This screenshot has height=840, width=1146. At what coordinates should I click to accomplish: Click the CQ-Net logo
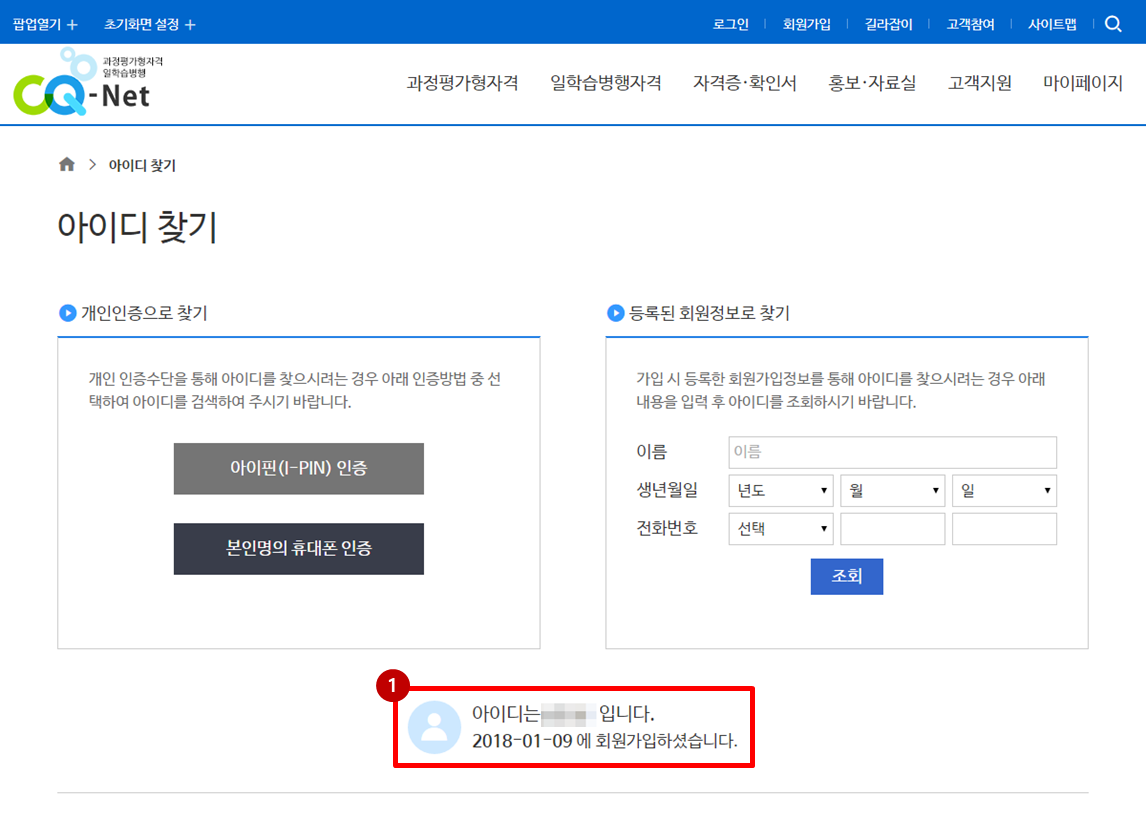pyautogui.click(x=88, y=82)
